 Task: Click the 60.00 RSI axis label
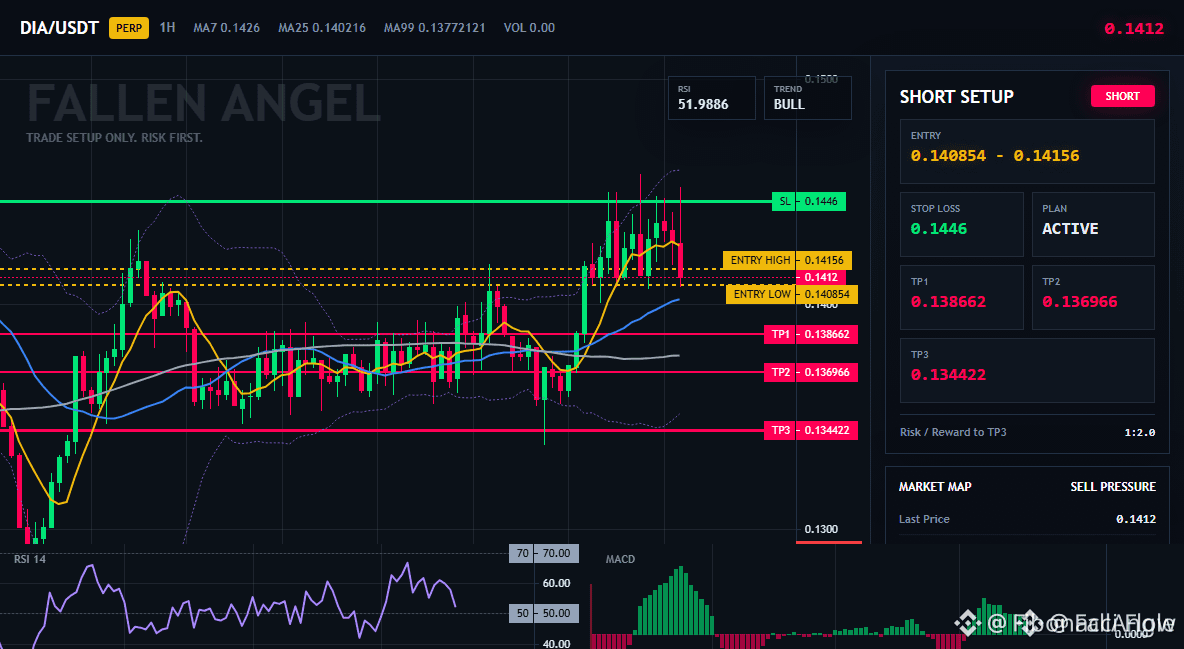[x=556, y=583]
